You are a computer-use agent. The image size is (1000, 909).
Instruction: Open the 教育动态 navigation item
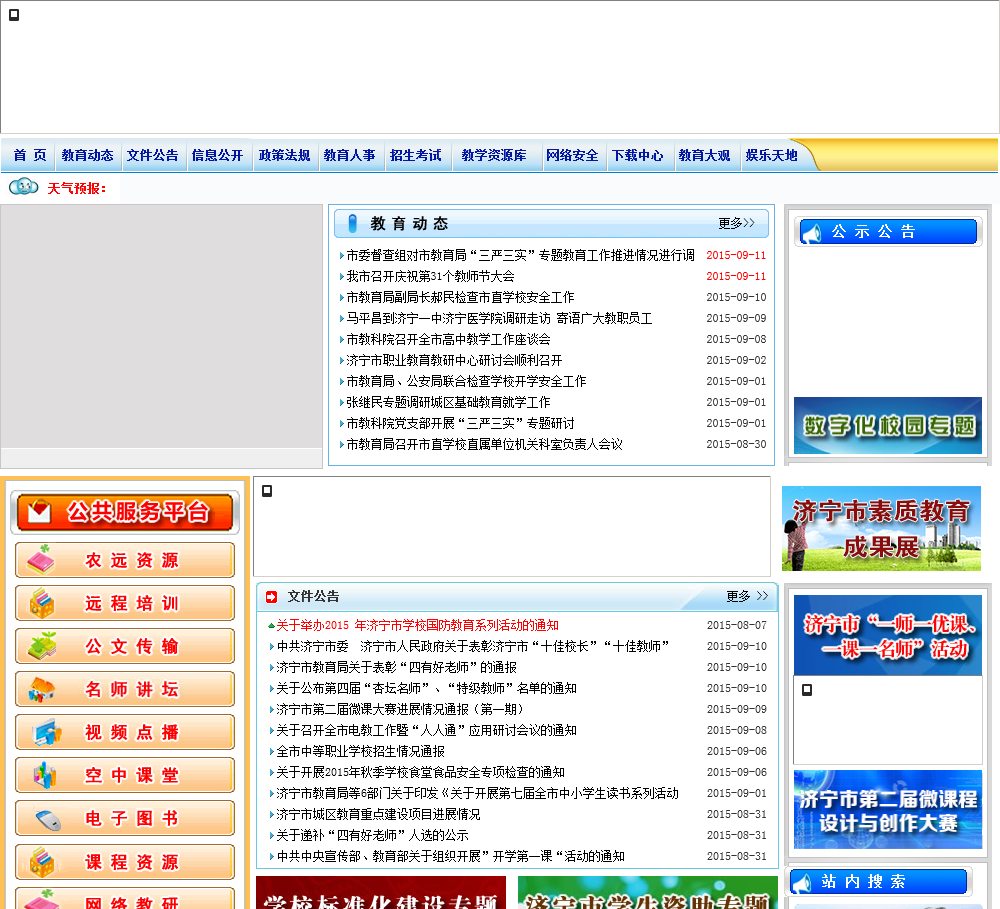pos(87,155)
